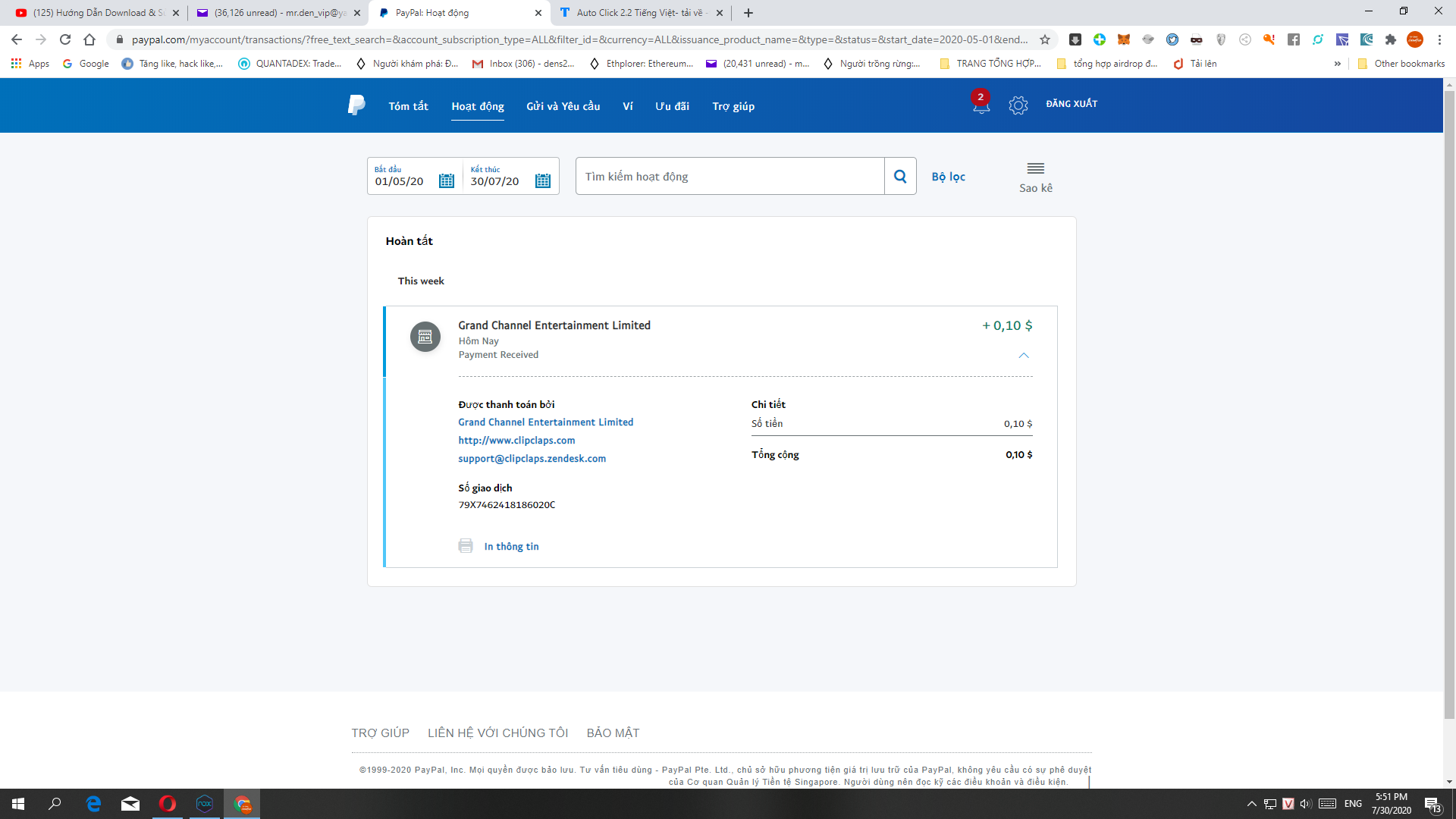Collapse the Grand Channel transaction details
The width and height of the screenshot is (1456, 819).
(1024, 355)
